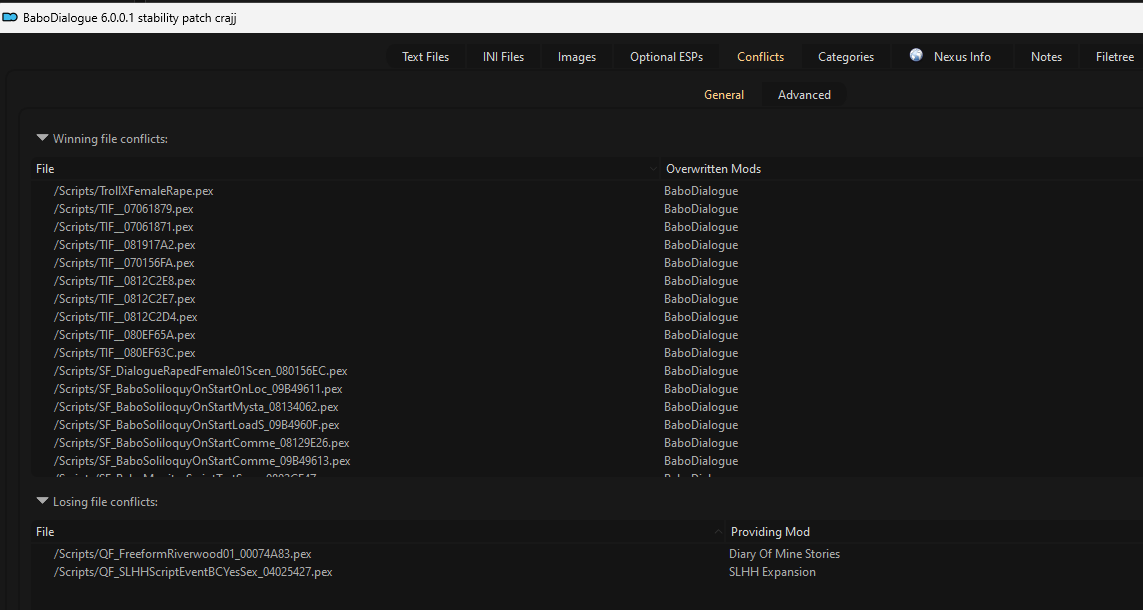This screenshot has width=1143, height=610.
Task: Click the Nexus Info globe icon
Action: tap(916, 55)
